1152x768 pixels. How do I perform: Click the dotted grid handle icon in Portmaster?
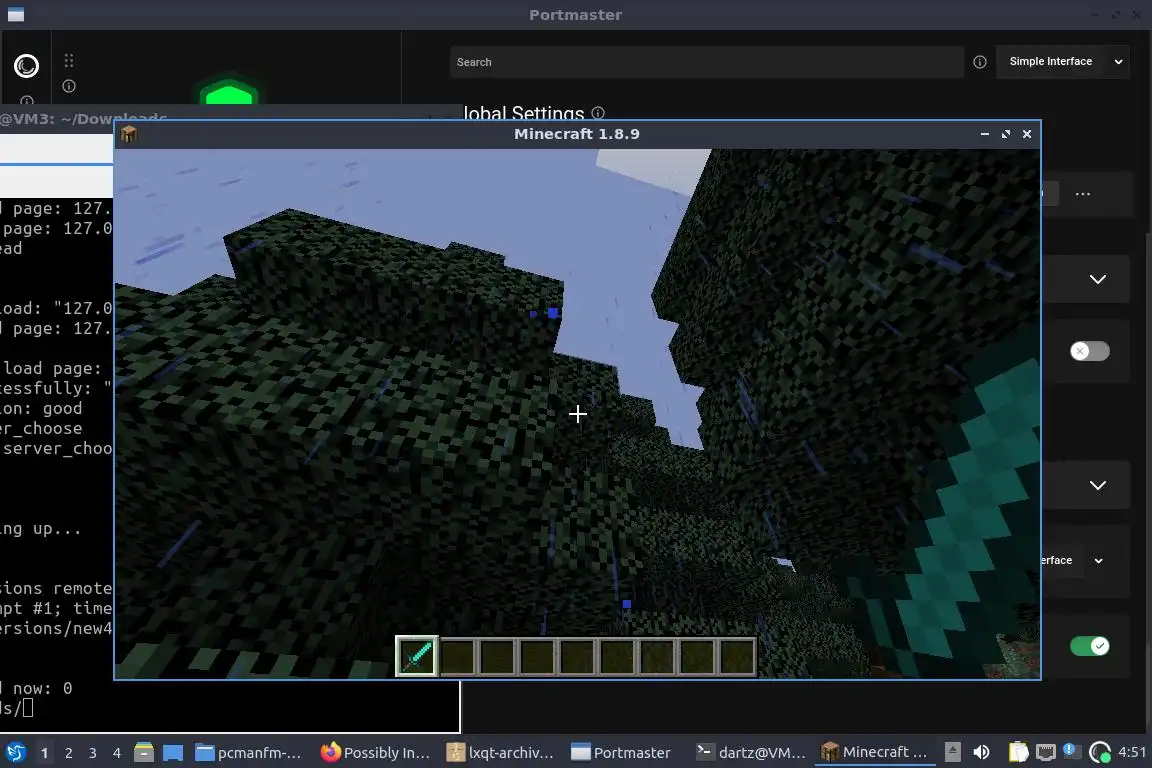(69, 60)
